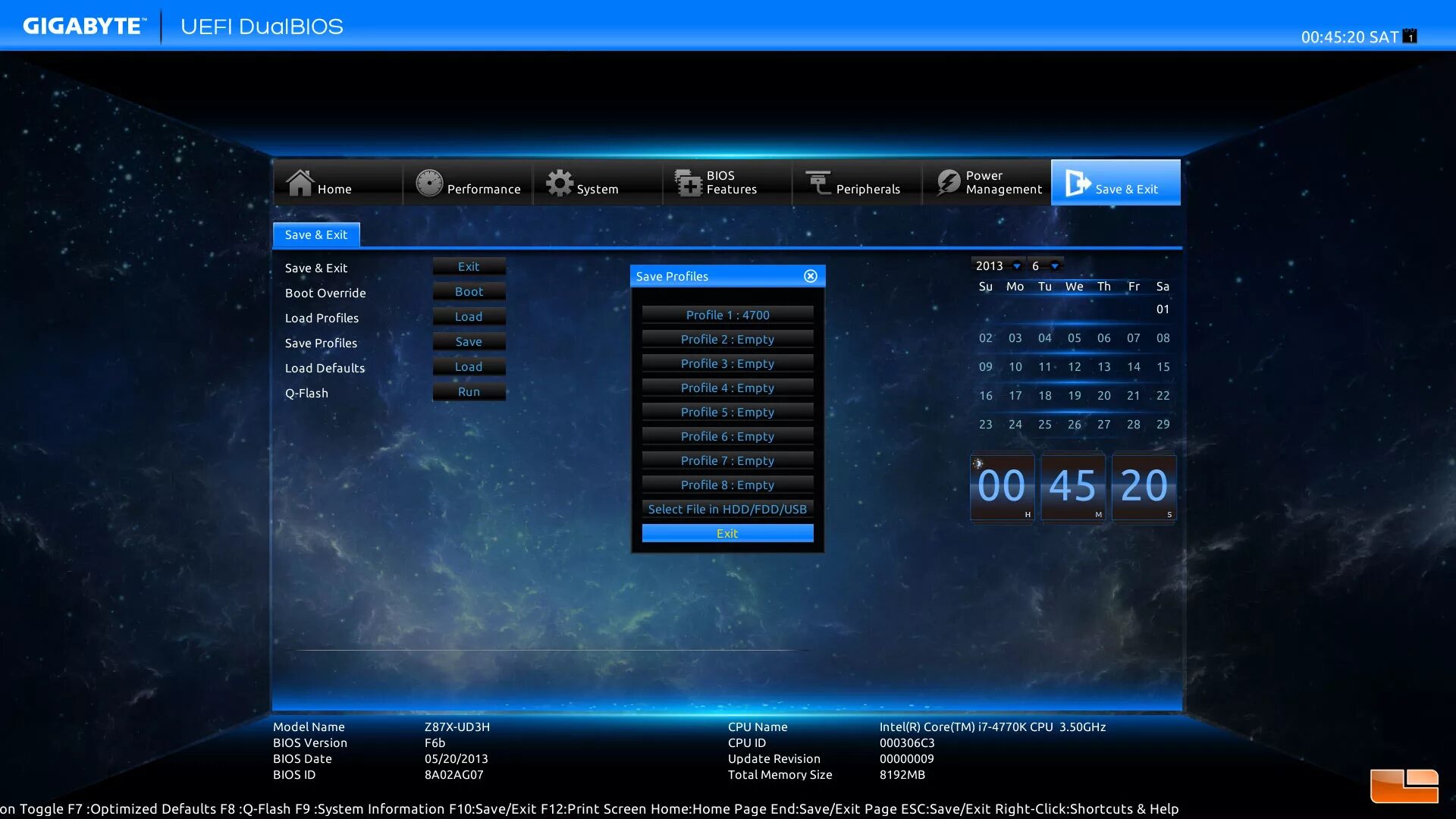Click the hours field showing 00
Viewport: 1456px width, 819px height.
point(1001,486)
